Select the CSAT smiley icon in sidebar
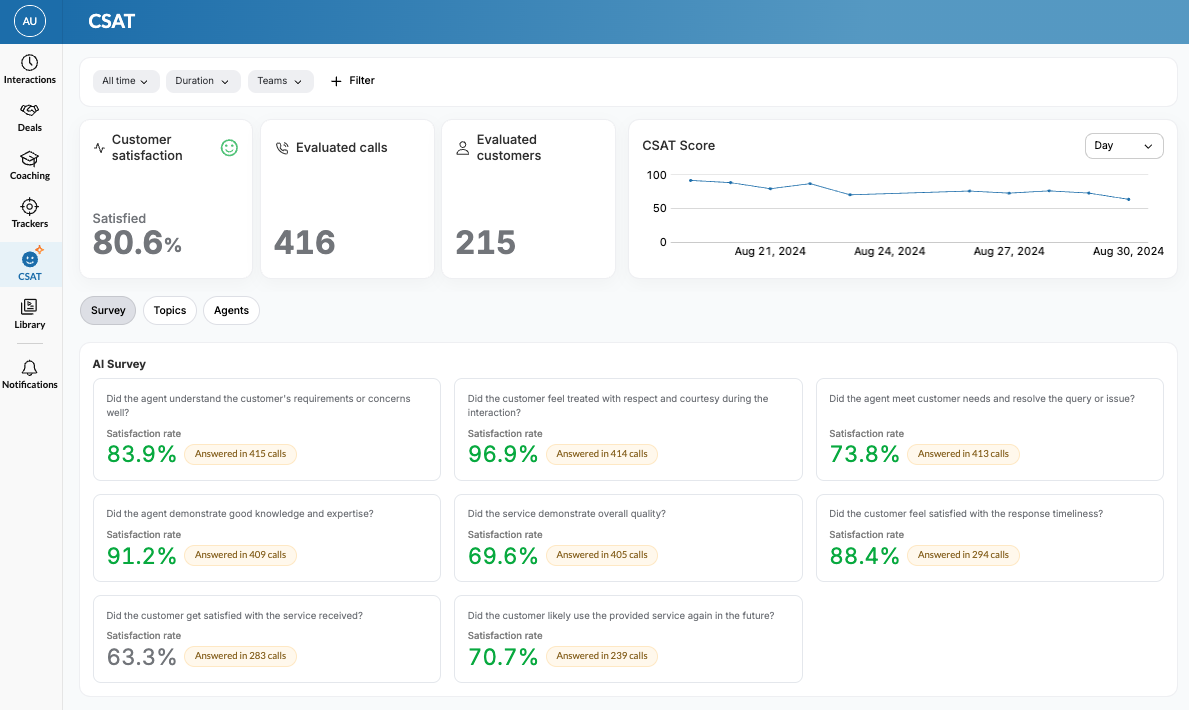 30,258
